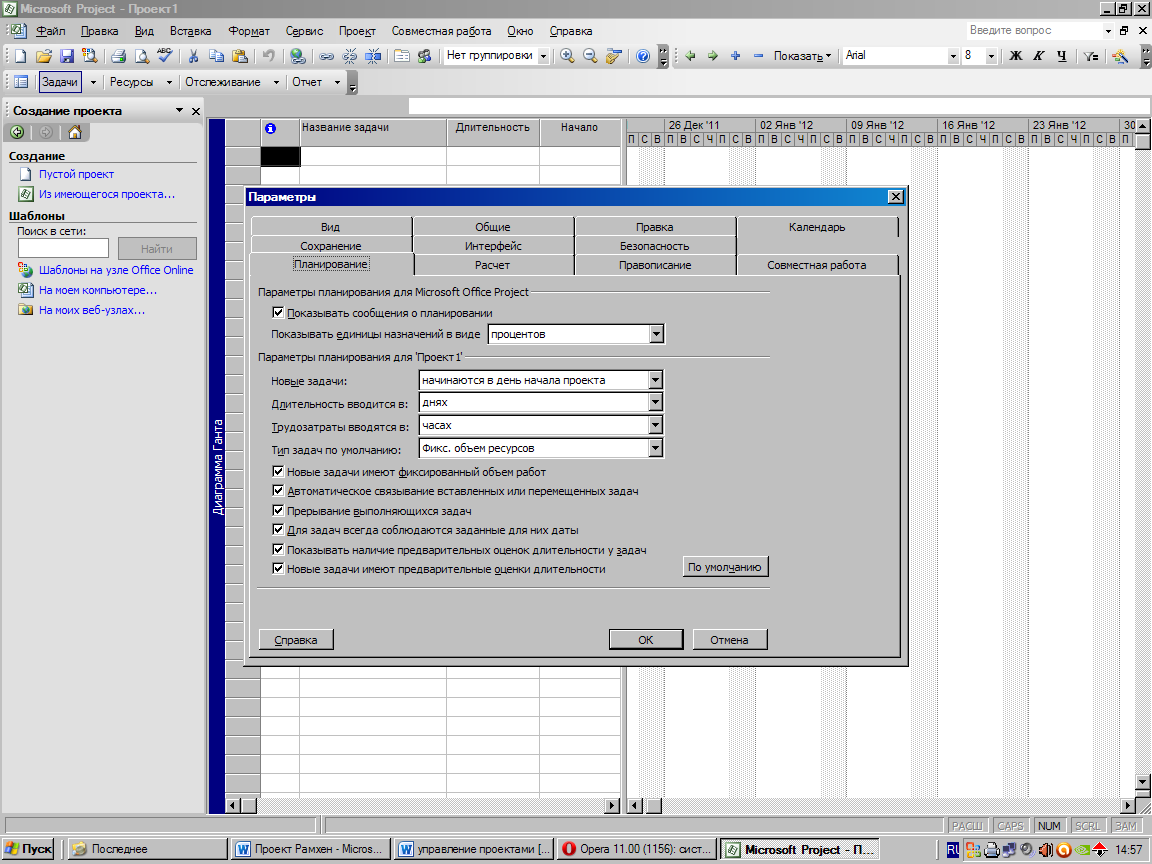Screen dimensions: 1152x864
Task: Open Task Information icon in toolbar
Action: pyautogui.click(x=402, y=56)
